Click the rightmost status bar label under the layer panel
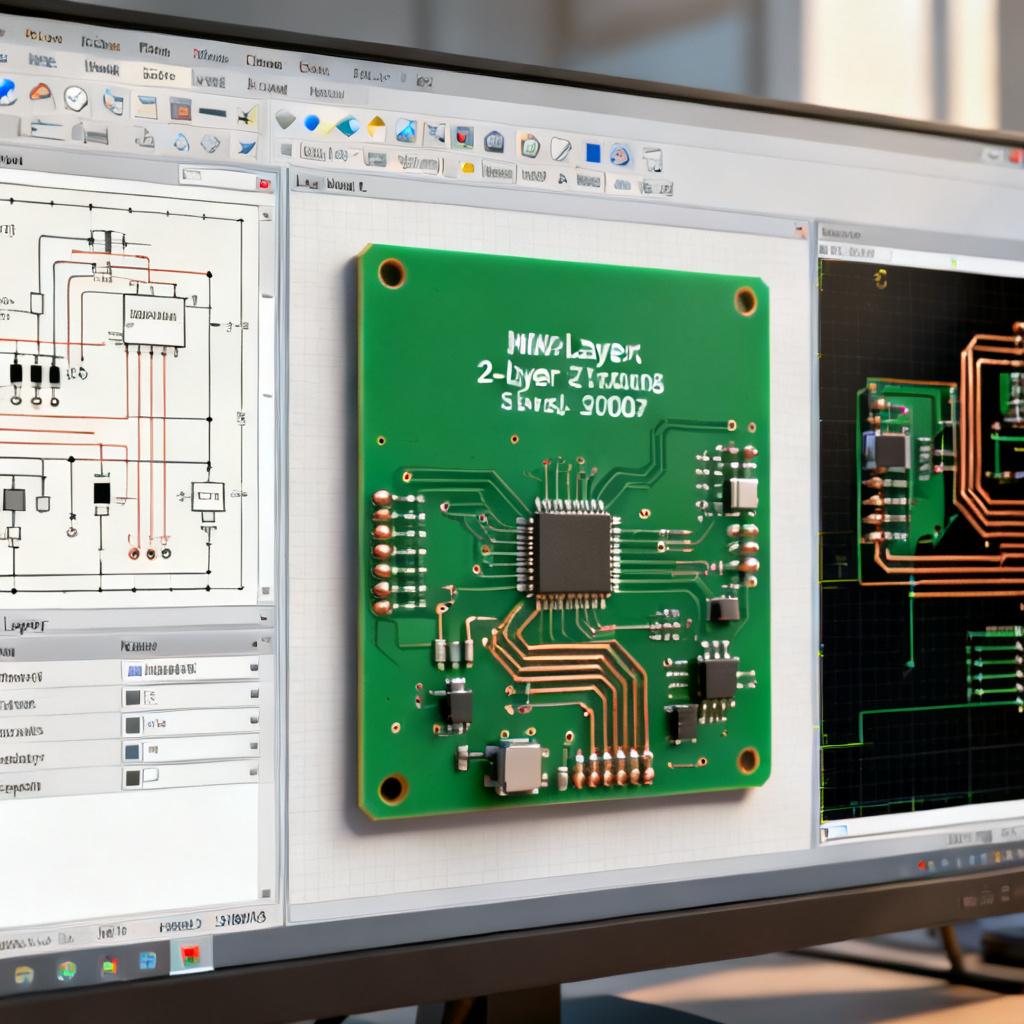This screenshot has width=1024, height=1024. click(x=240, y=918)
